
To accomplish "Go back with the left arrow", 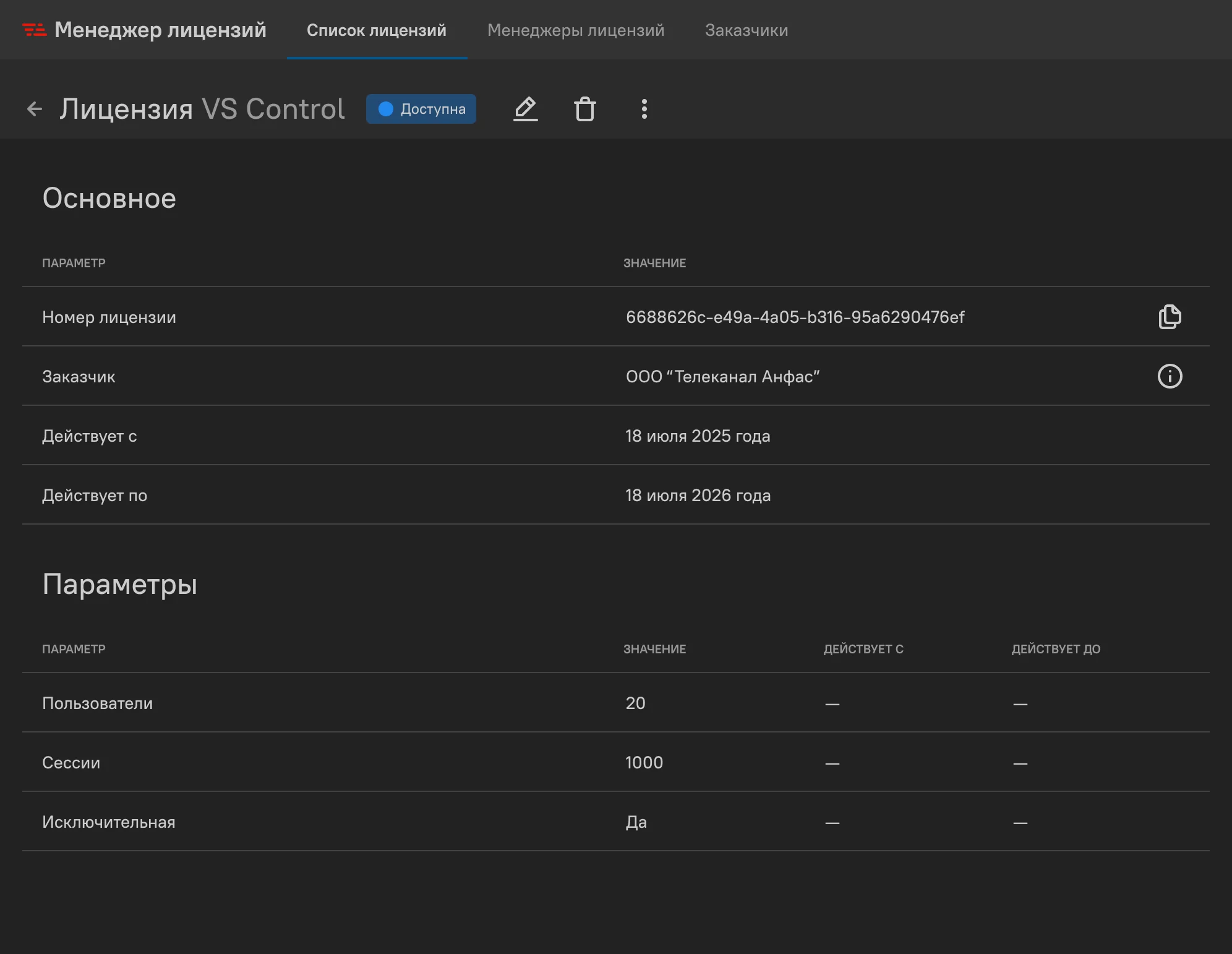I will pos(35,110).
